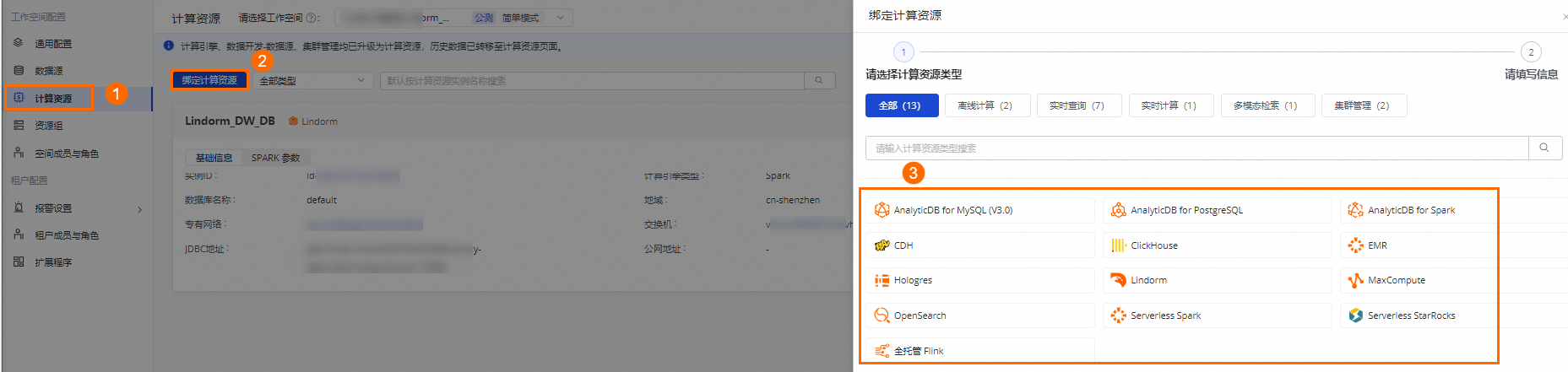The width and height of the screenshot is (1568, 372).
Task: Open 扩展程序 sidebar item
Action: [52, 262]
